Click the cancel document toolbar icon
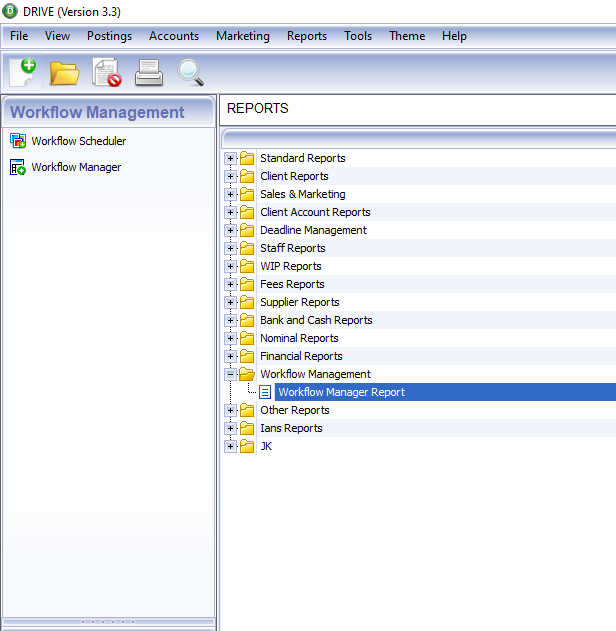 (107, 72)
